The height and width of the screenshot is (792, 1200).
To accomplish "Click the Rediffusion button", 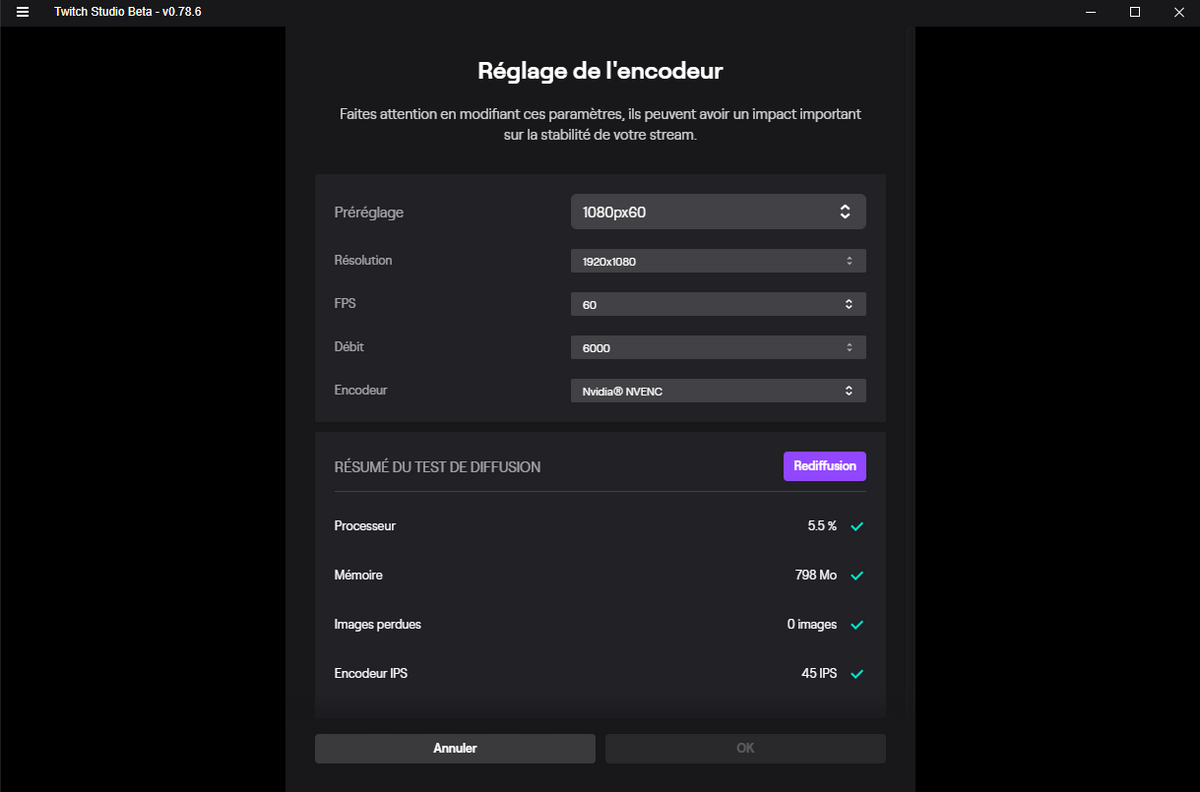I will tap(825, 466).
